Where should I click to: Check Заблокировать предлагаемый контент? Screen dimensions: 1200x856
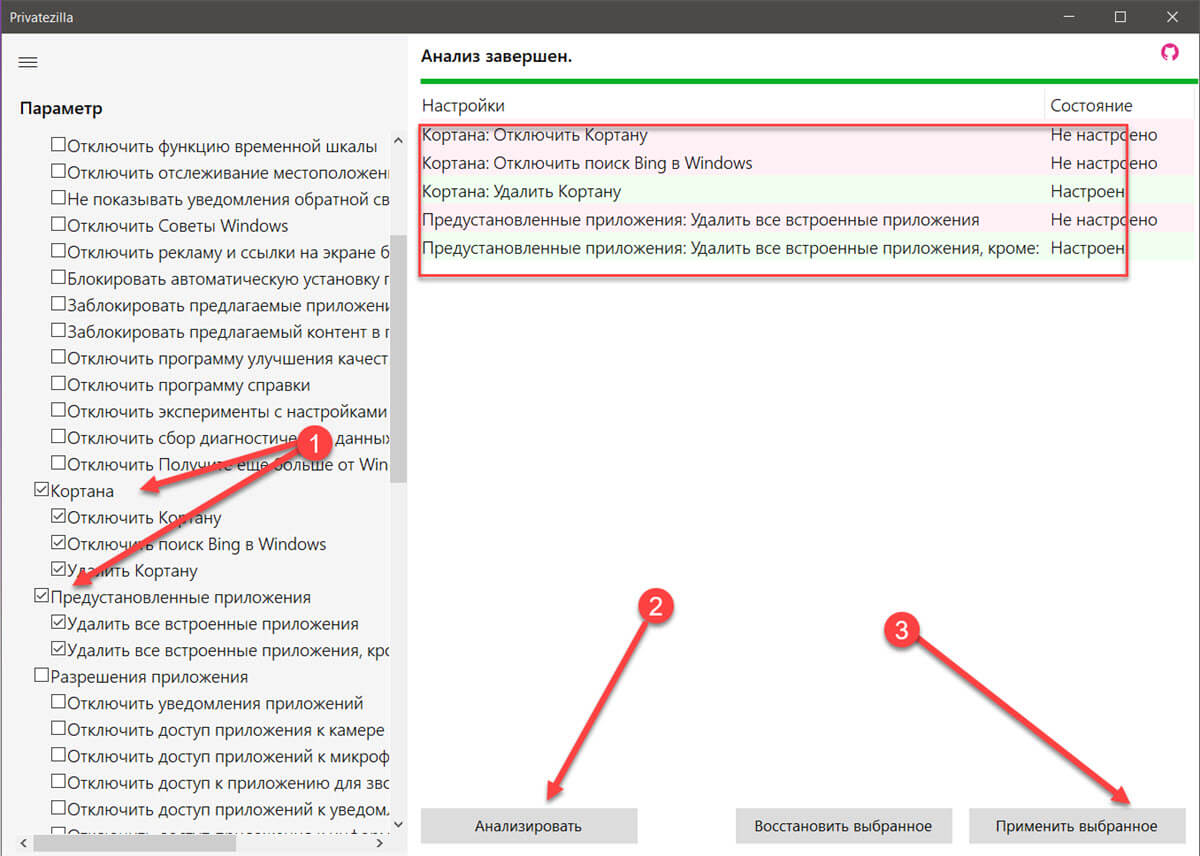pyautogui.click(x=58, y=331)
